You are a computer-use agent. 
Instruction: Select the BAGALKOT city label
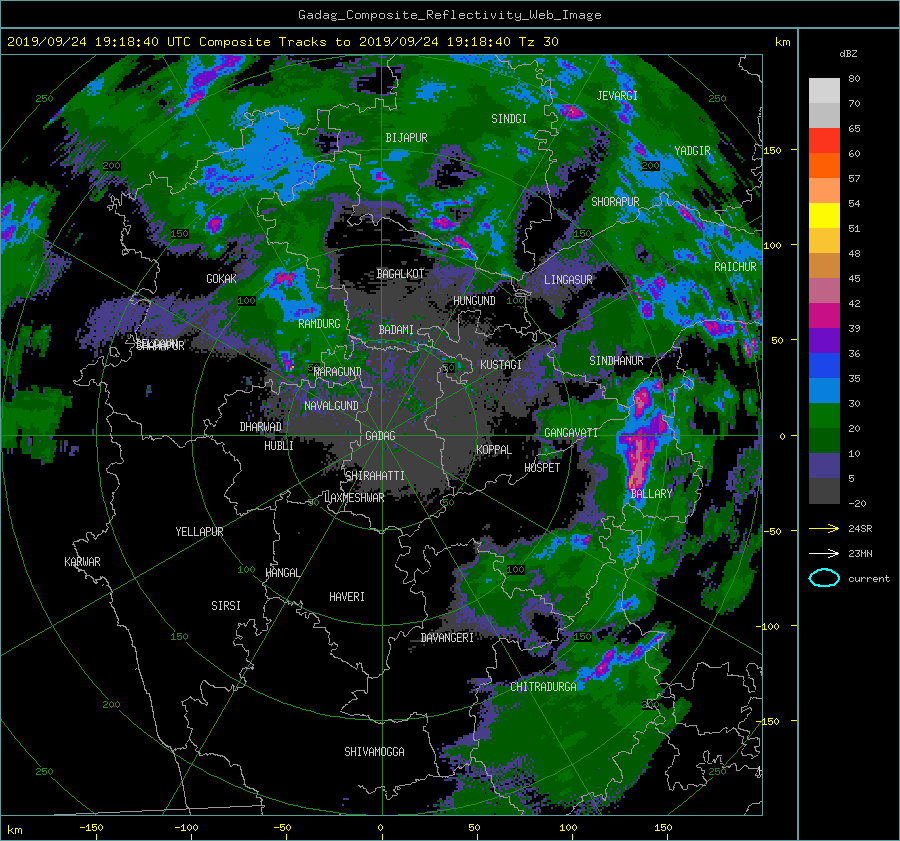point(400,274)
